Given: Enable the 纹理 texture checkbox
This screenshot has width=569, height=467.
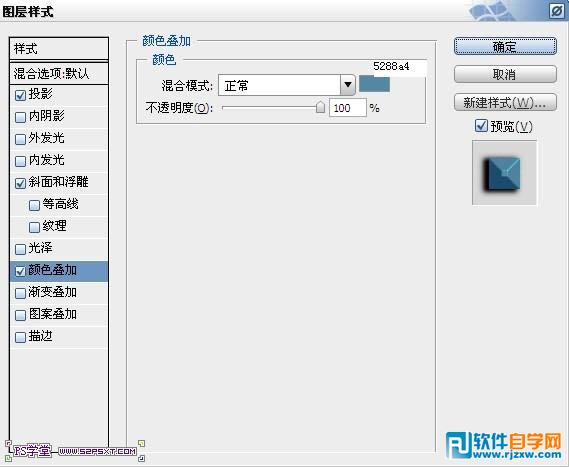Looking at the screenshot, I should pos(34,227).
